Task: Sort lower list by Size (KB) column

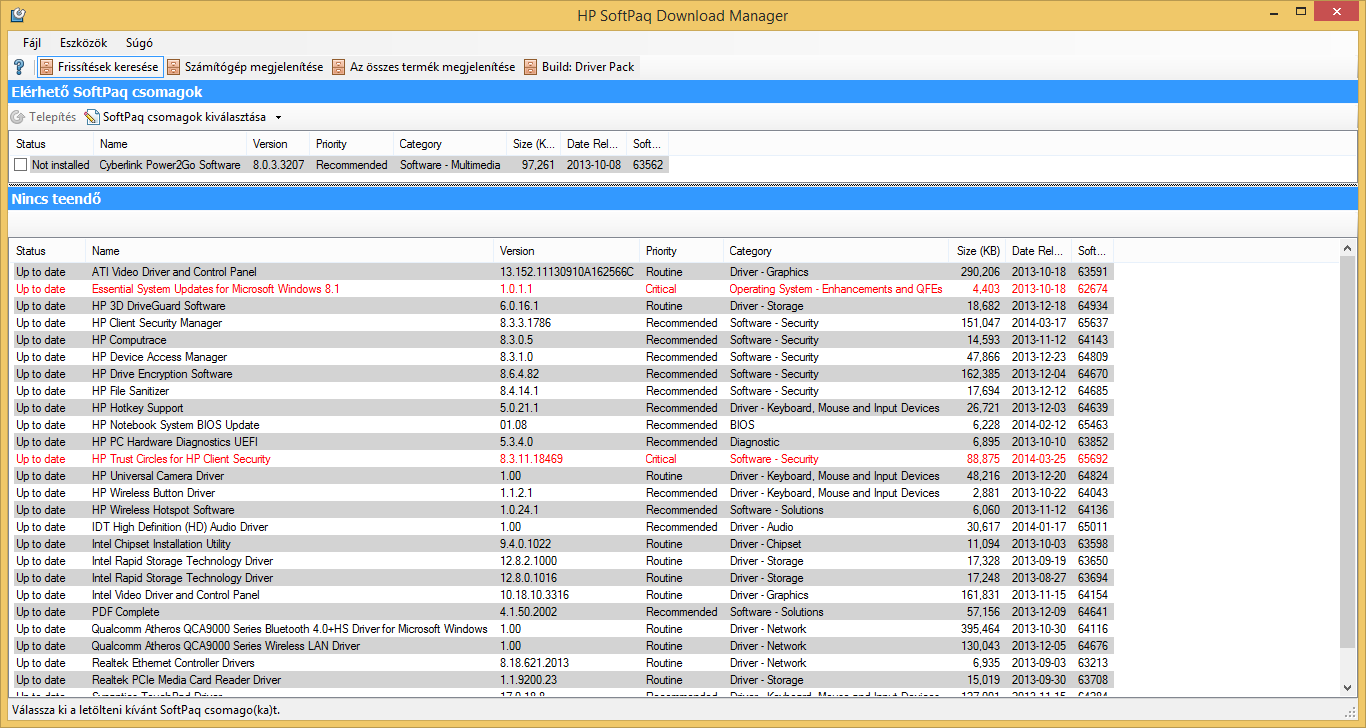Action: [976, 251]
